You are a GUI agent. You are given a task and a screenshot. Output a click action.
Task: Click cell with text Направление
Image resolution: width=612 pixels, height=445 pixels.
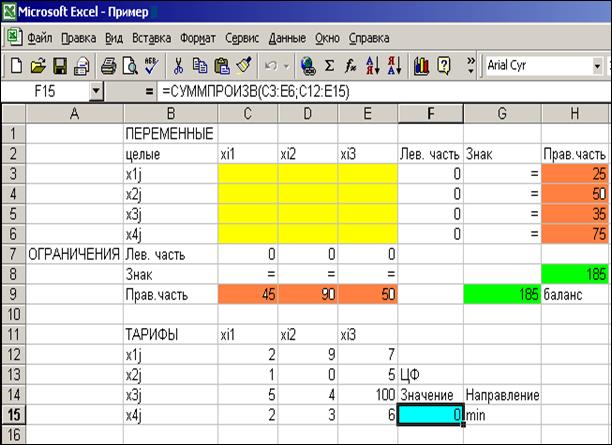coord(502,395)
